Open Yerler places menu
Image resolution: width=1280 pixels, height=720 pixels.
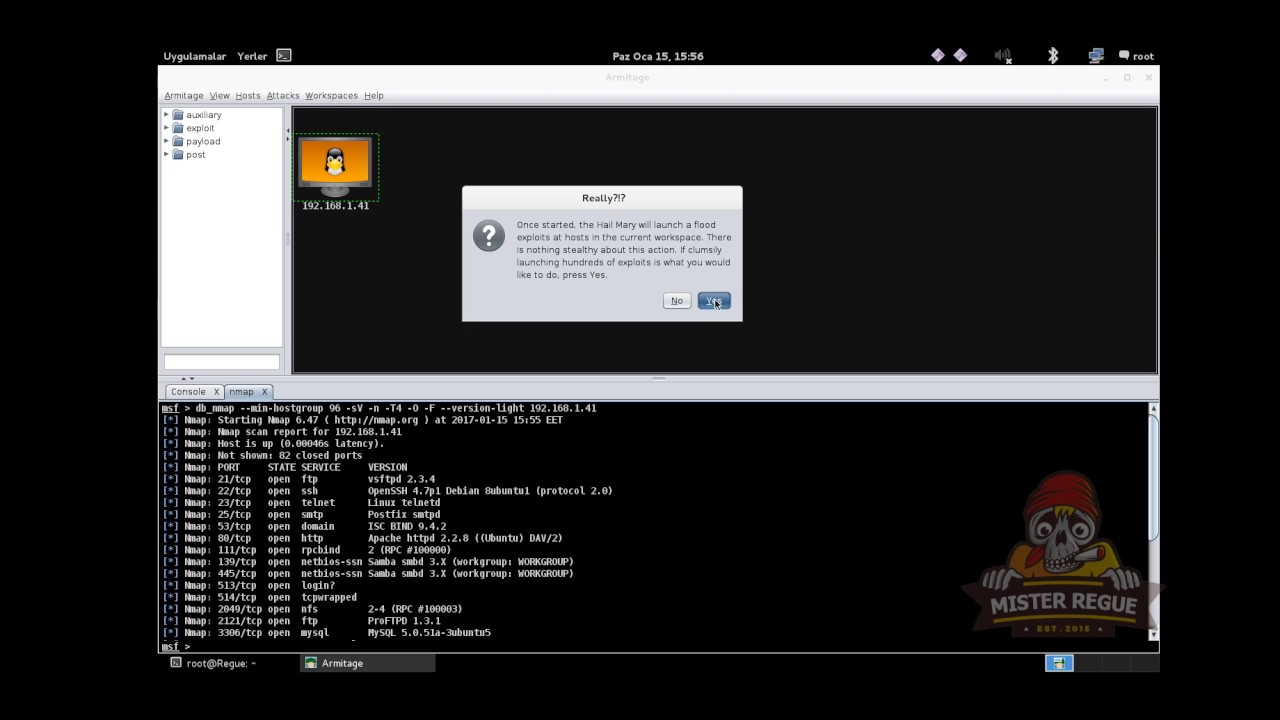coord(252,56)
